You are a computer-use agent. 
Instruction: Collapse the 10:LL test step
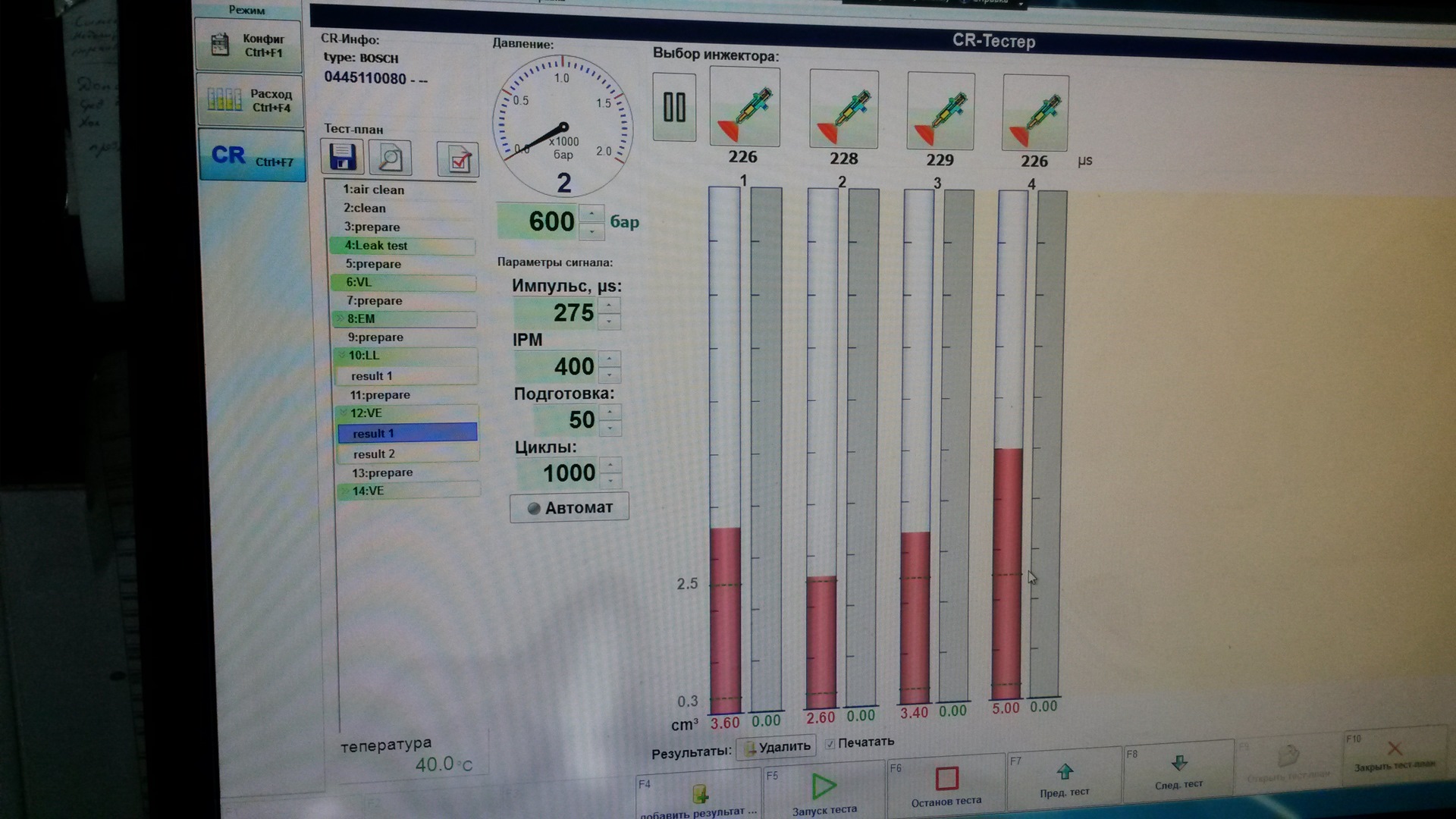342,355
